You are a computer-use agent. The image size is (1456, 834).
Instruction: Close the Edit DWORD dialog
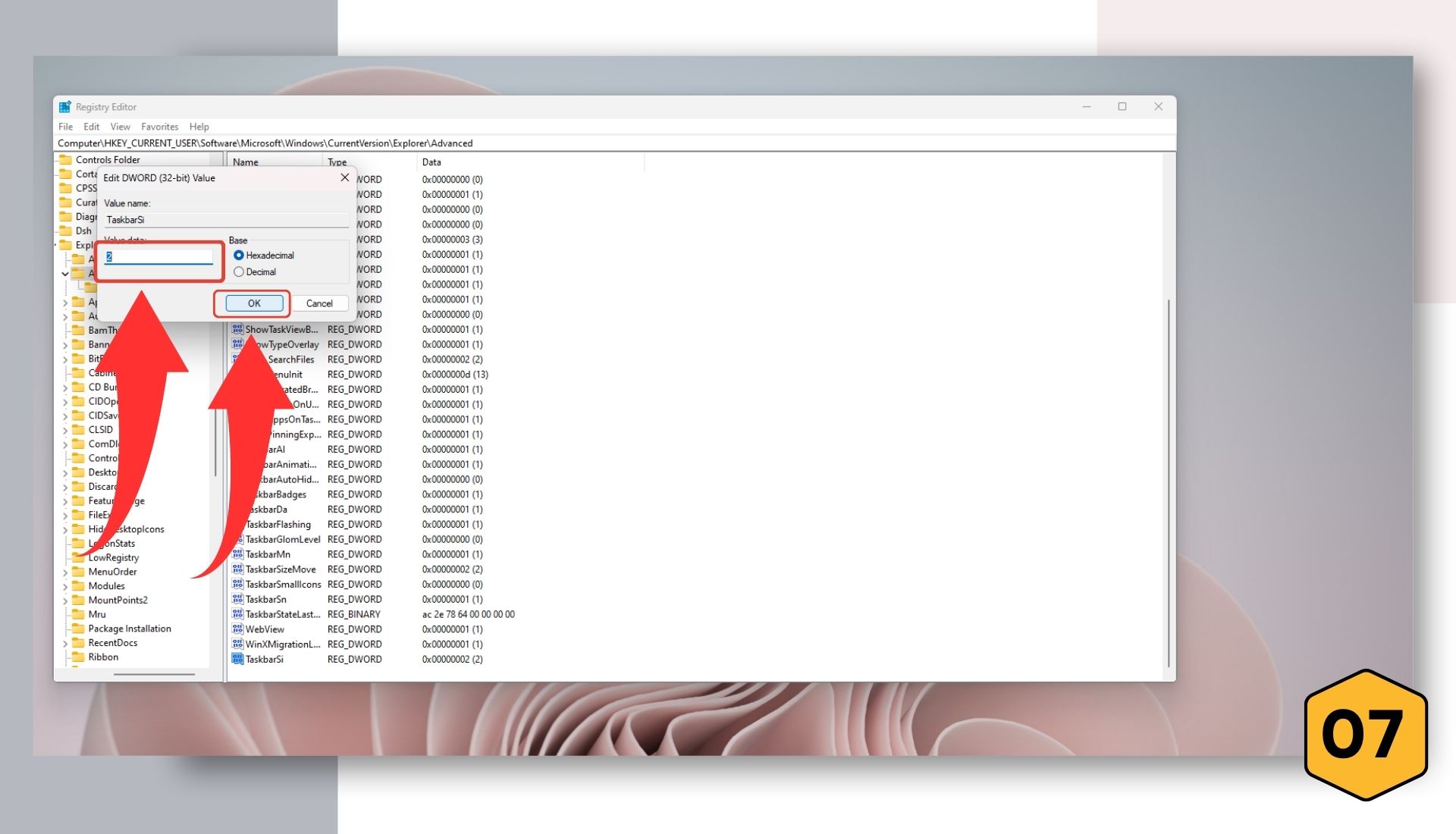tap(345, 177)
